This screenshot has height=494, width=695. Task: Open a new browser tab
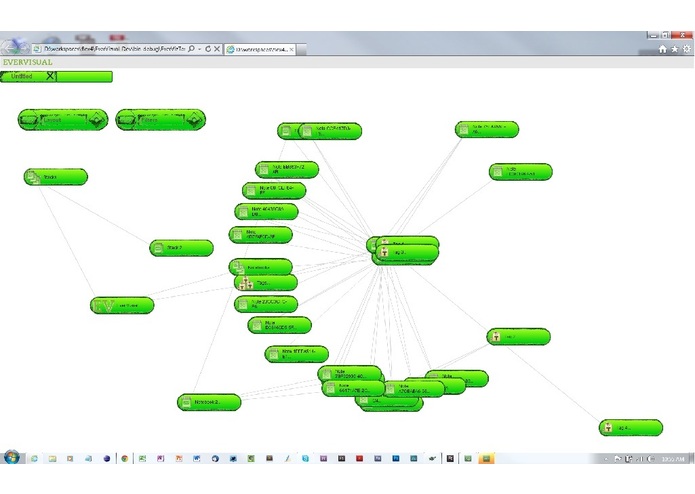pos(301,49)
